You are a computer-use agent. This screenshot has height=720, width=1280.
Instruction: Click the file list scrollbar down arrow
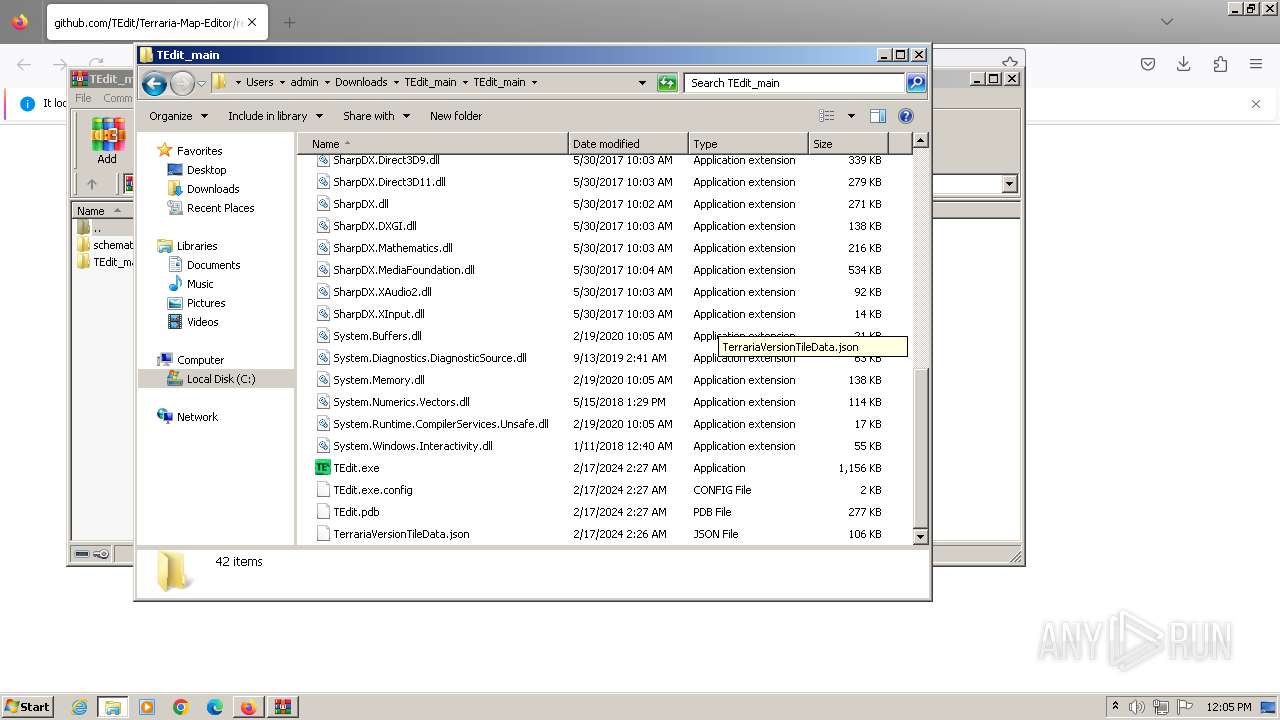click(x=921, y=537)
